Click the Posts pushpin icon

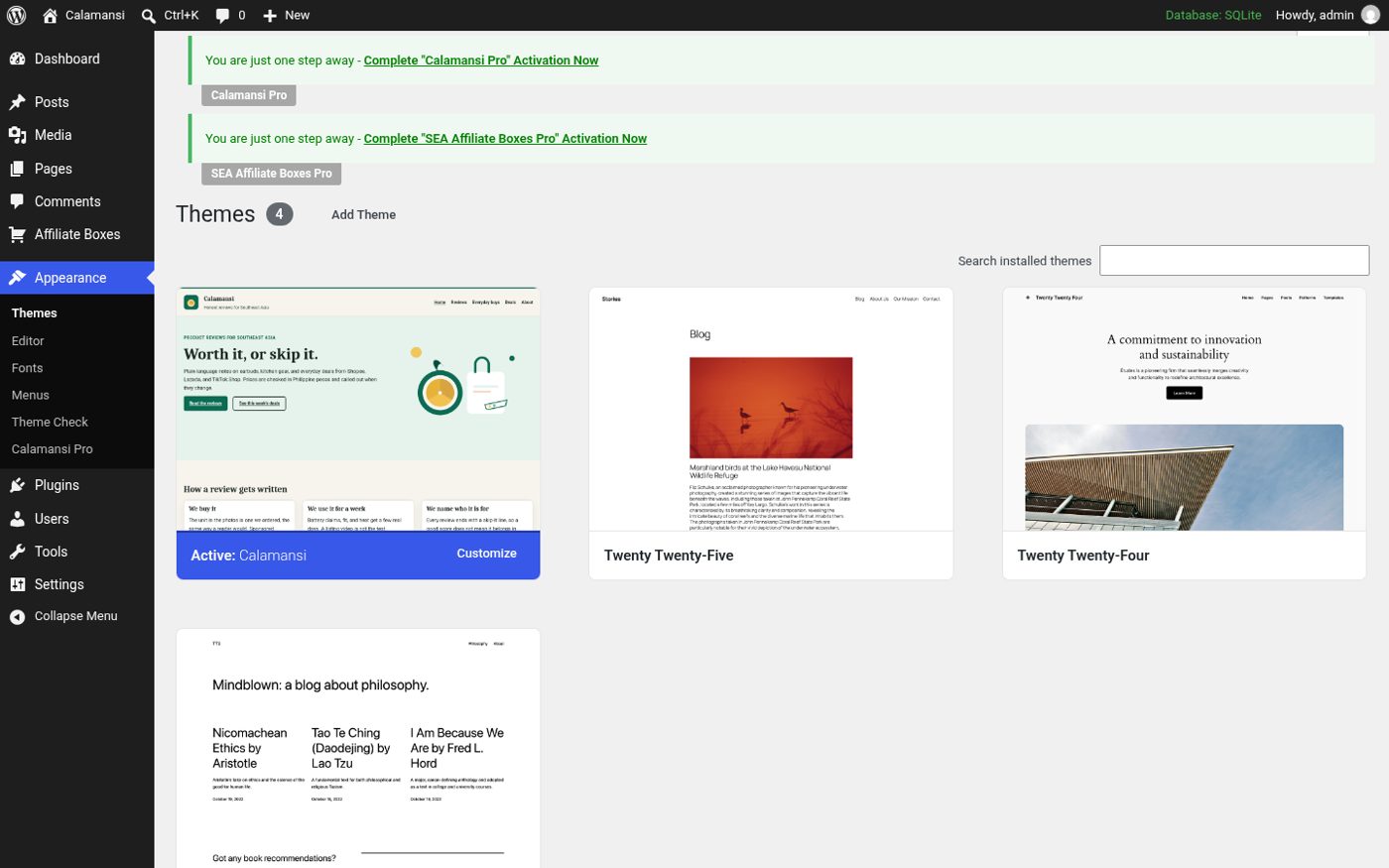pos(17,102)
